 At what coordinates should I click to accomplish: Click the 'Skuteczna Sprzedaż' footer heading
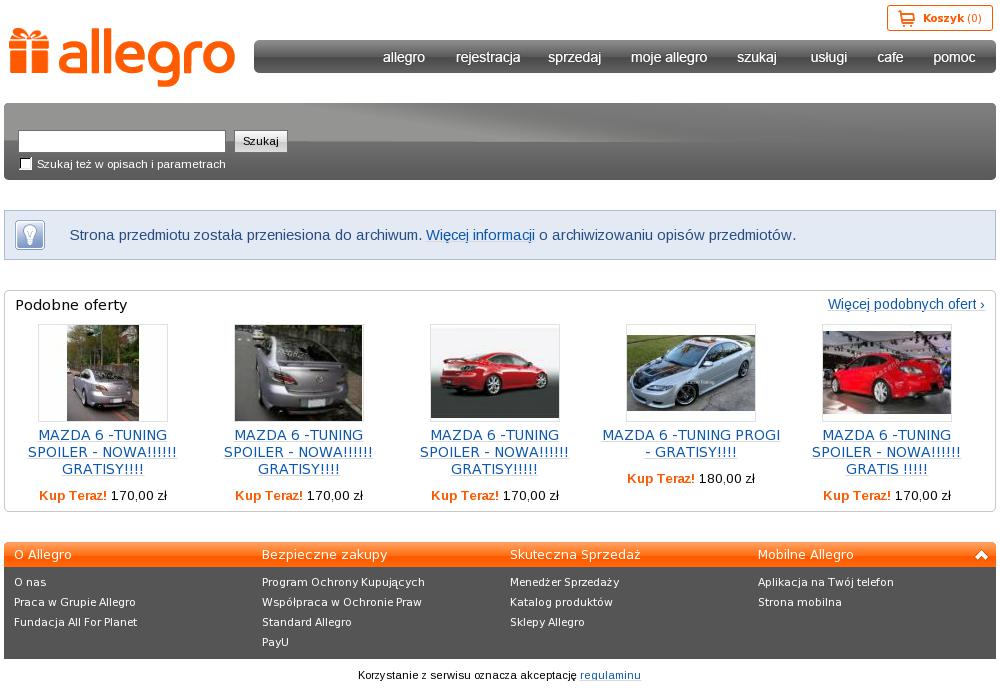[x=575, y=555]
